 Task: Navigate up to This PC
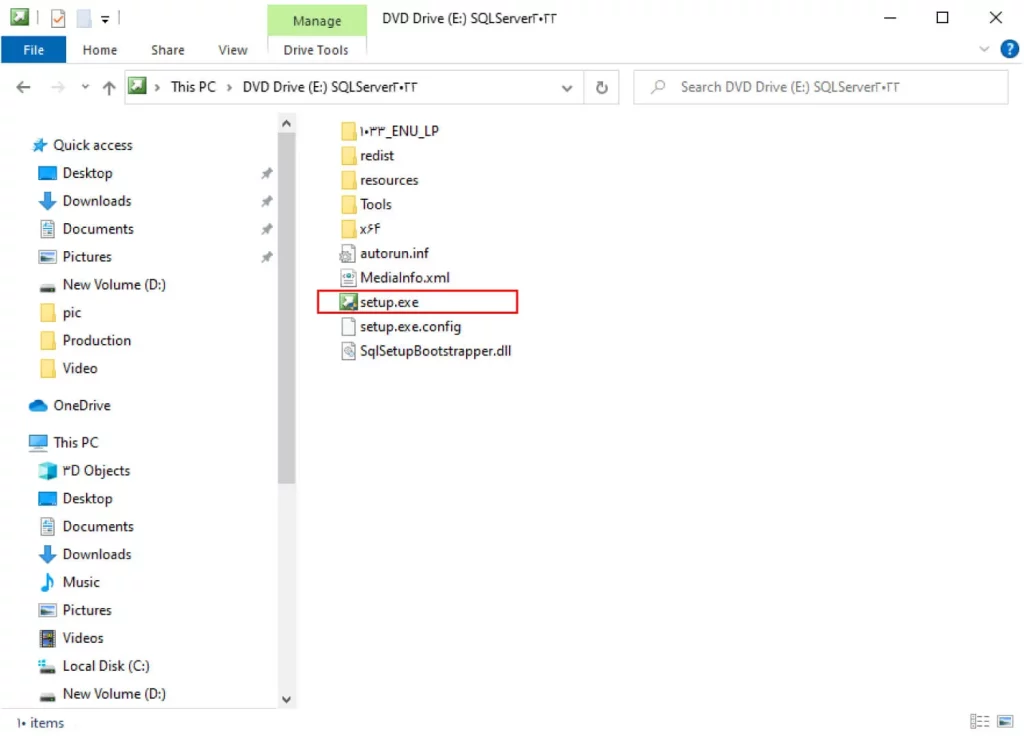110,87
